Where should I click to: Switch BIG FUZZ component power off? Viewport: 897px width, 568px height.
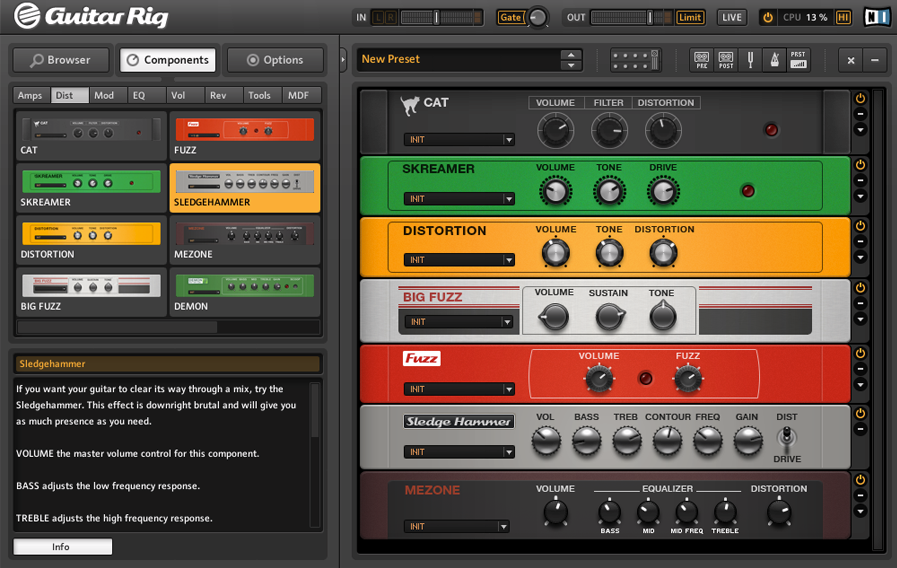[860, 288]
